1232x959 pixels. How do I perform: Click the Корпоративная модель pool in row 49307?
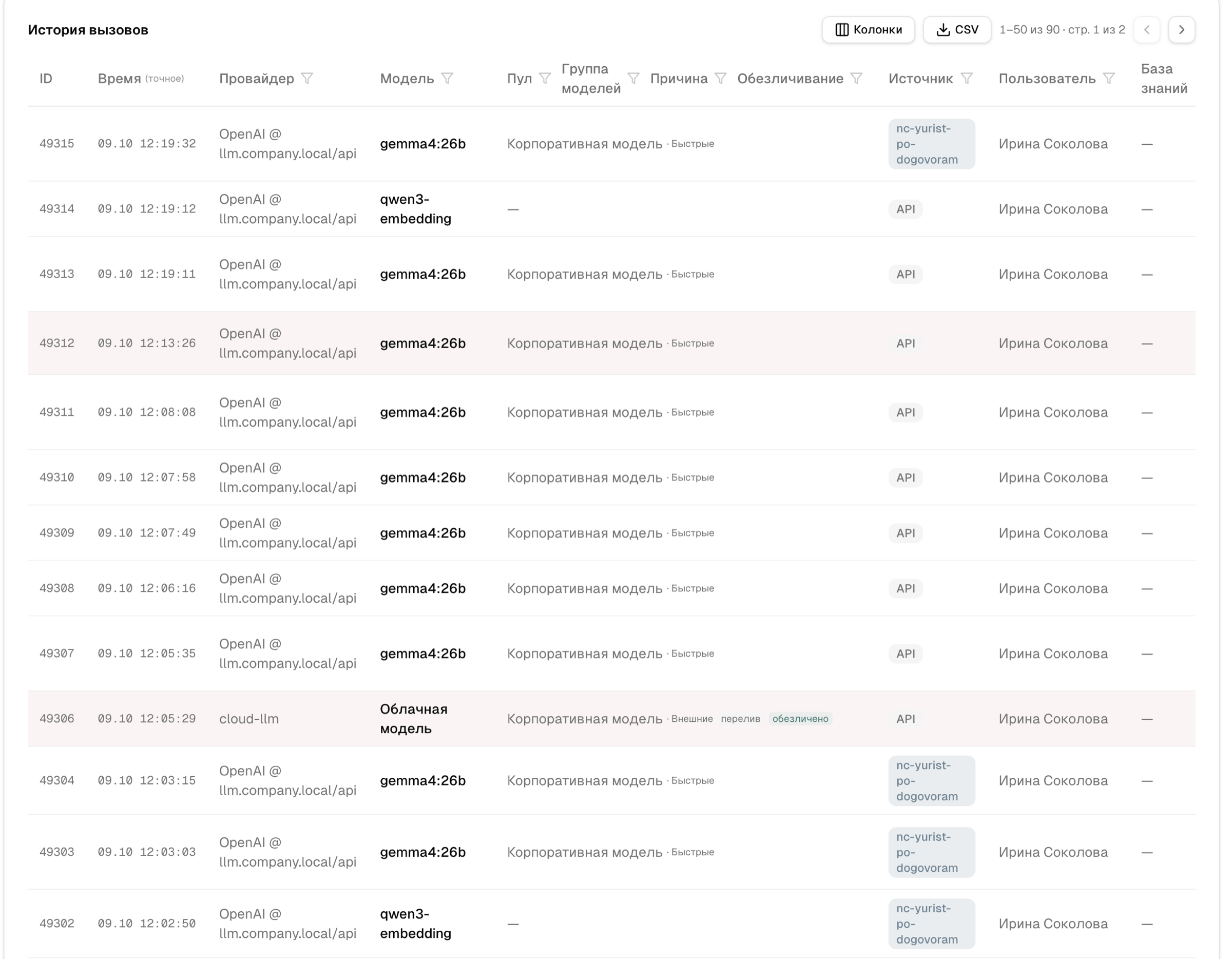coord(584,654)
